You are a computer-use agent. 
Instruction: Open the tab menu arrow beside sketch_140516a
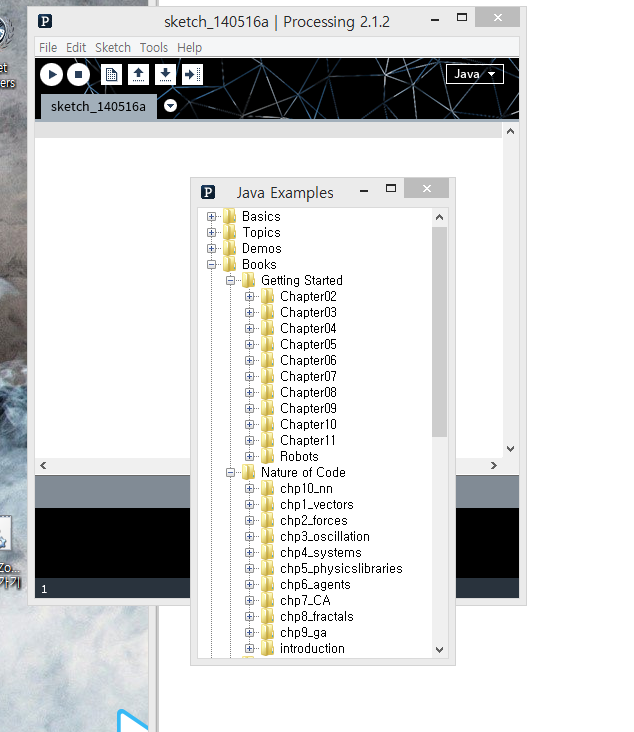[170, 106]
